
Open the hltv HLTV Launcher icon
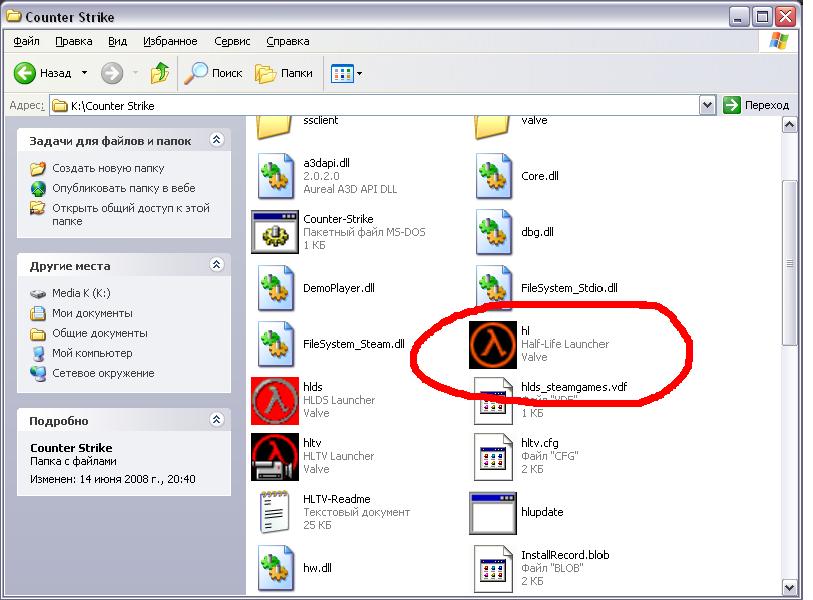tap(275, 457)
